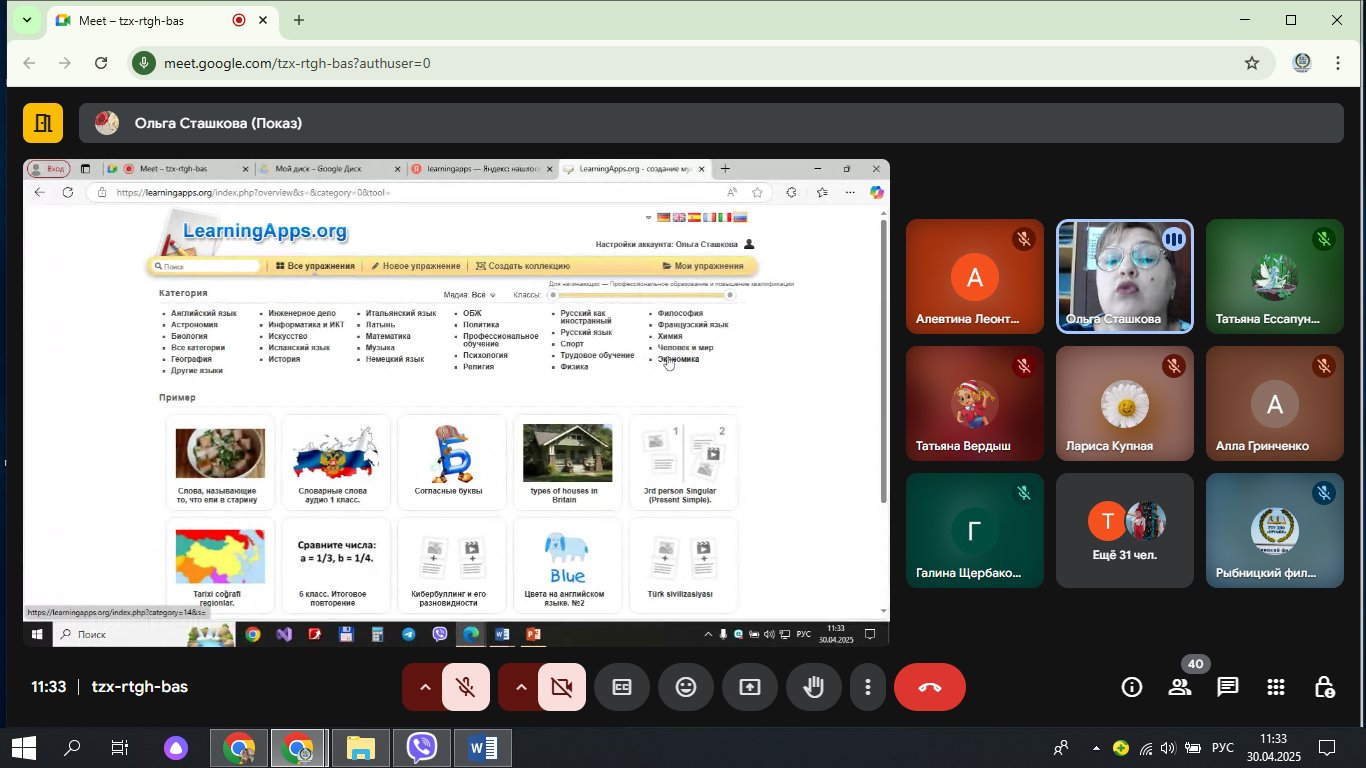Open Chrome tab search dropdown arrow
1366x768 pixels.
(27, 20)
